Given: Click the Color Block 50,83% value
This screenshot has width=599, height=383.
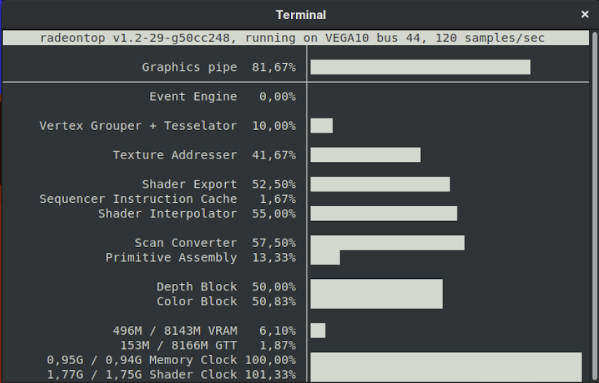Looking at the screenshot, I should [274, 301].
